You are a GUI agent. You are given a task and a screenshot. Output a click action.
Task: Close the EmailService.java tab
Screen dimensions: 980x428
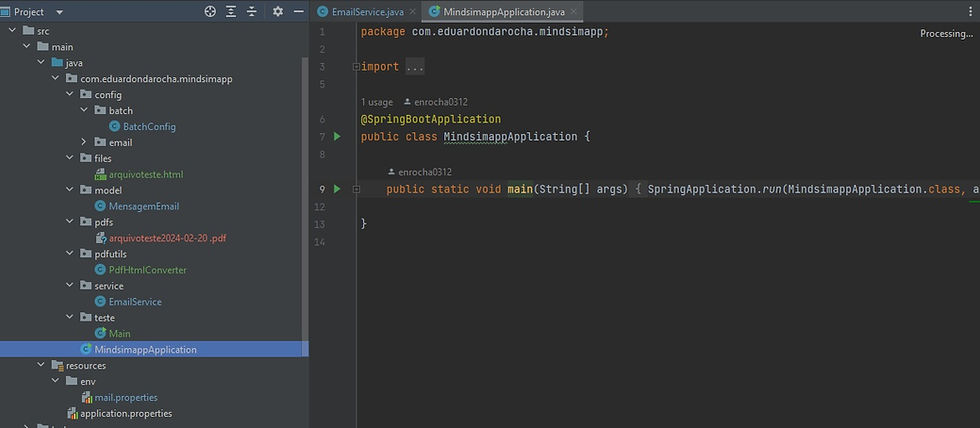coord(412,12)
